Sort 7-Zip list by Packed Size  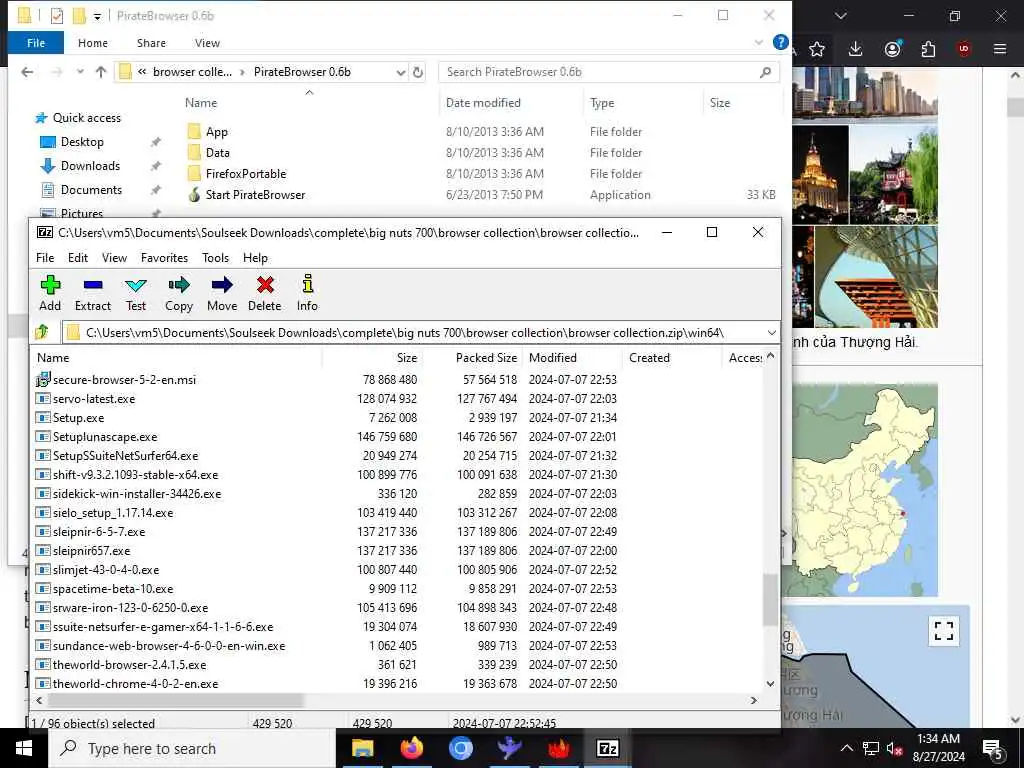click(x=487, y=358)
